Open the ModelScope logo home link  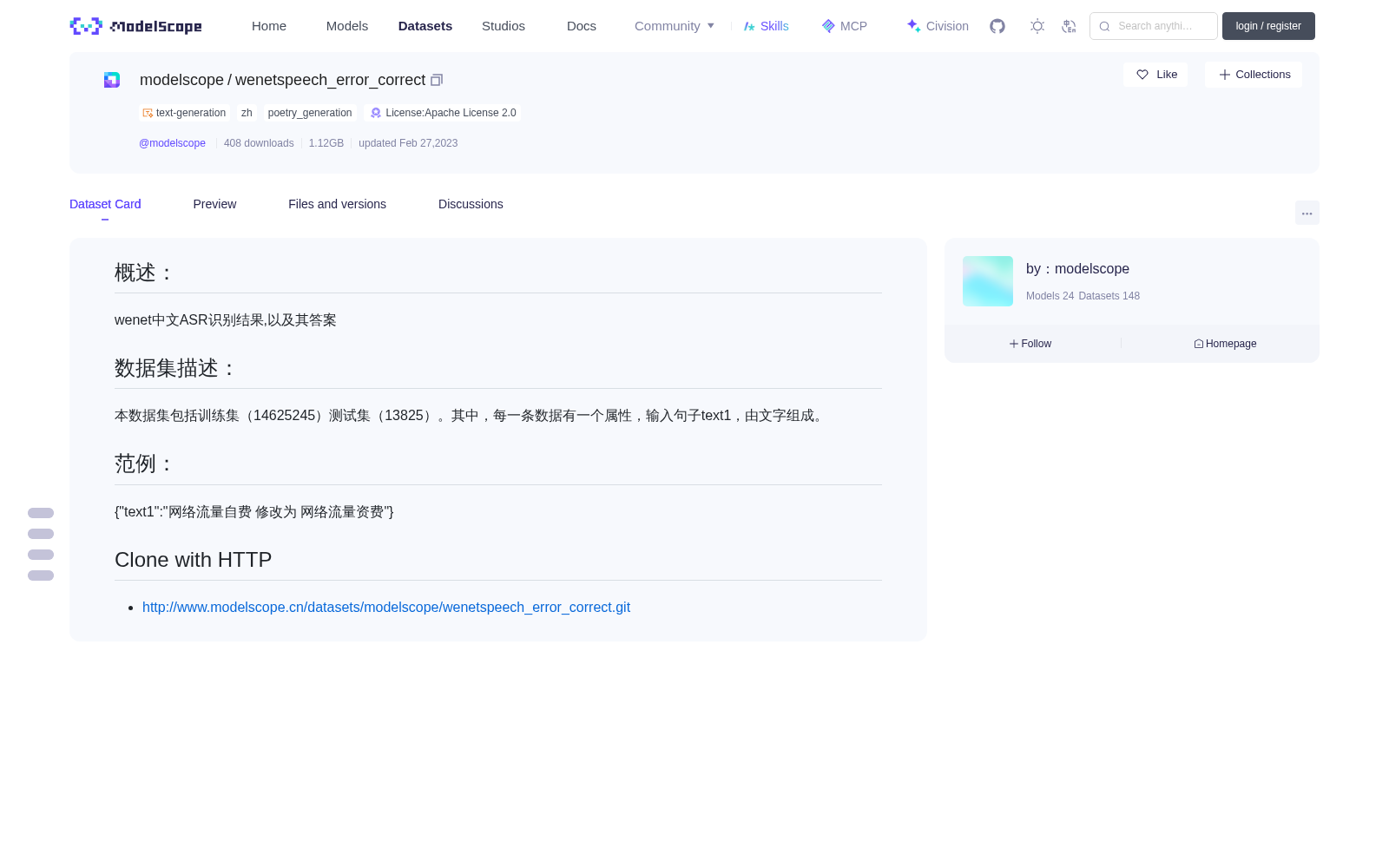point(135,26)
